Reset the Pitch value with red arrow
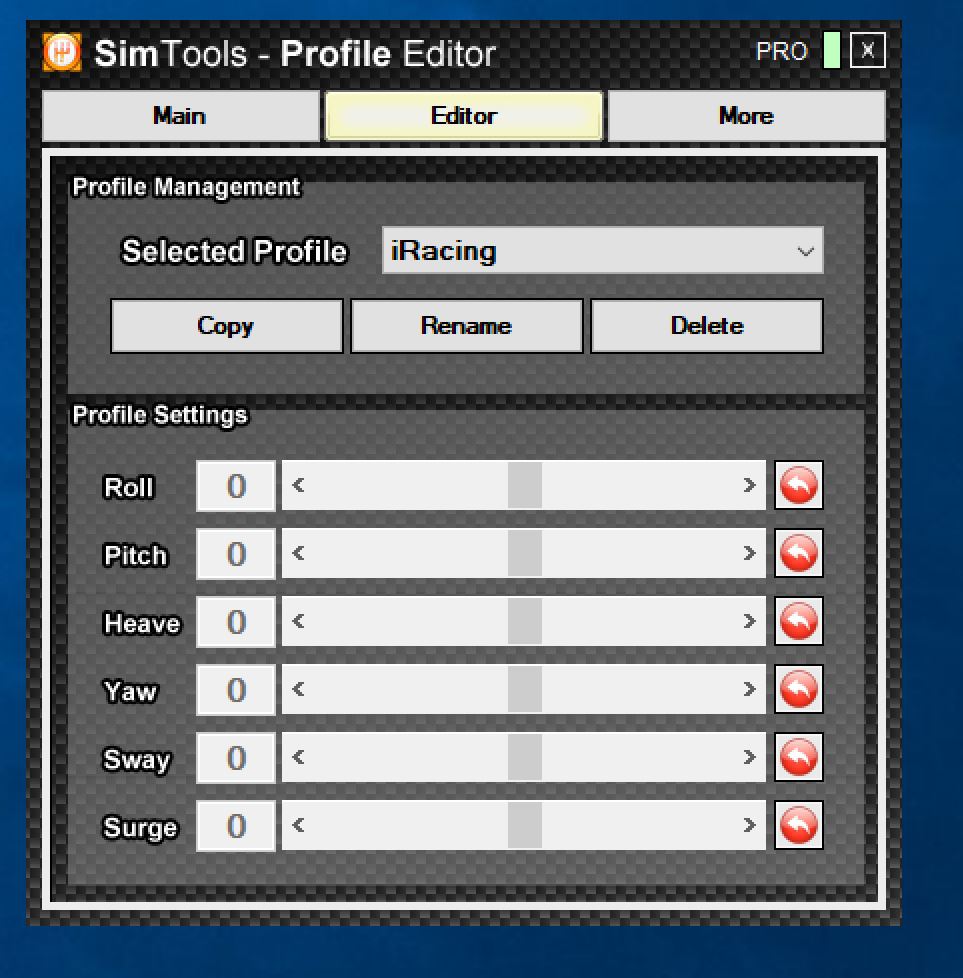The image size is (963, 978). pyautogui.click(x=799, y=554)
